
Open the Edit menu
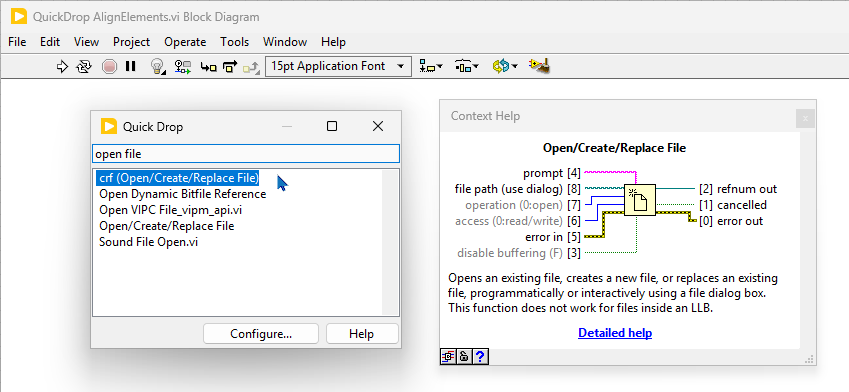(x=50, y=42)
